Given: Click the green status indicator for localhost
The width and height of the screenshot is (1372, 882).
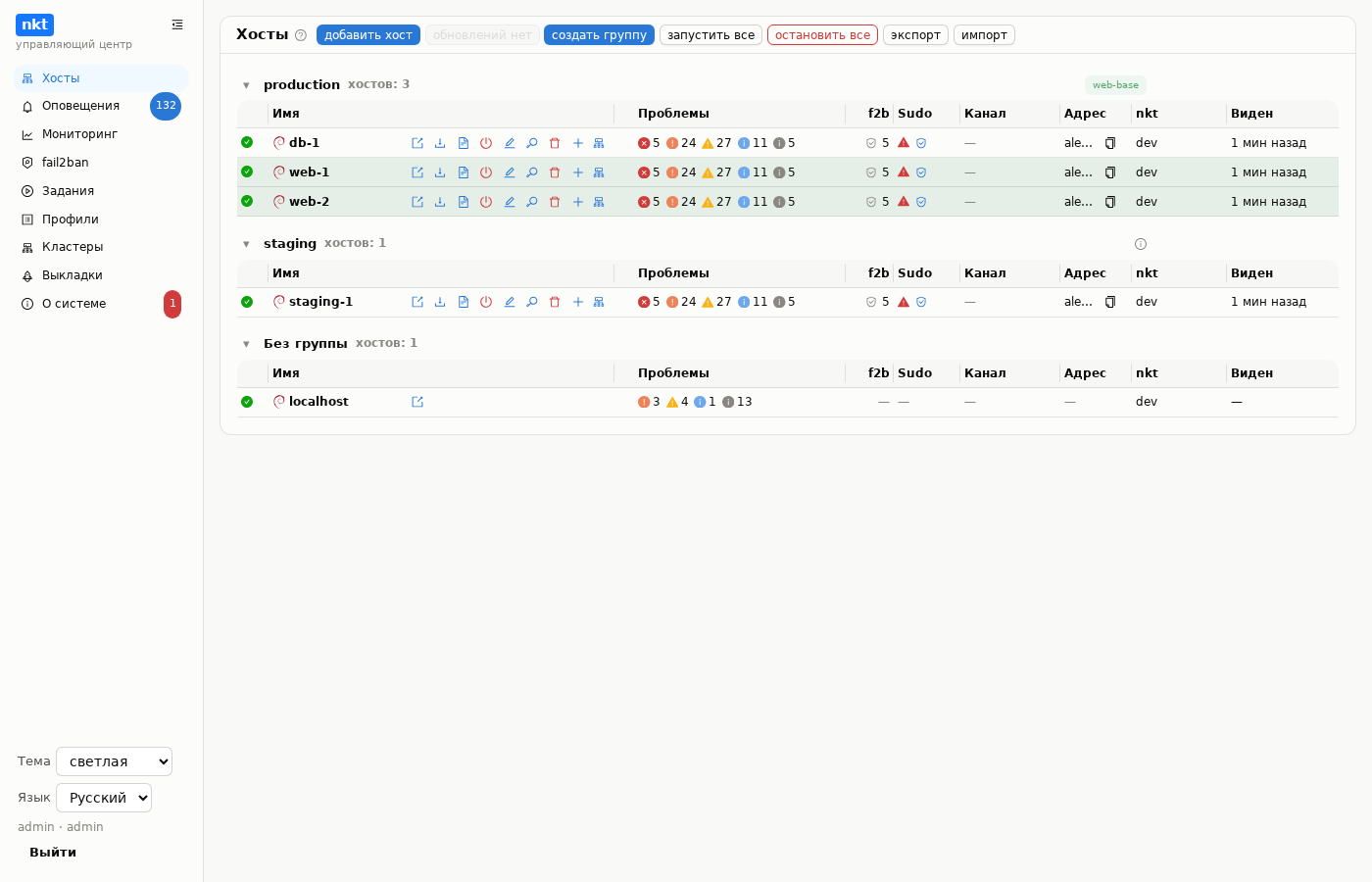Looking at the screenshot, I should tap(247, 402).
